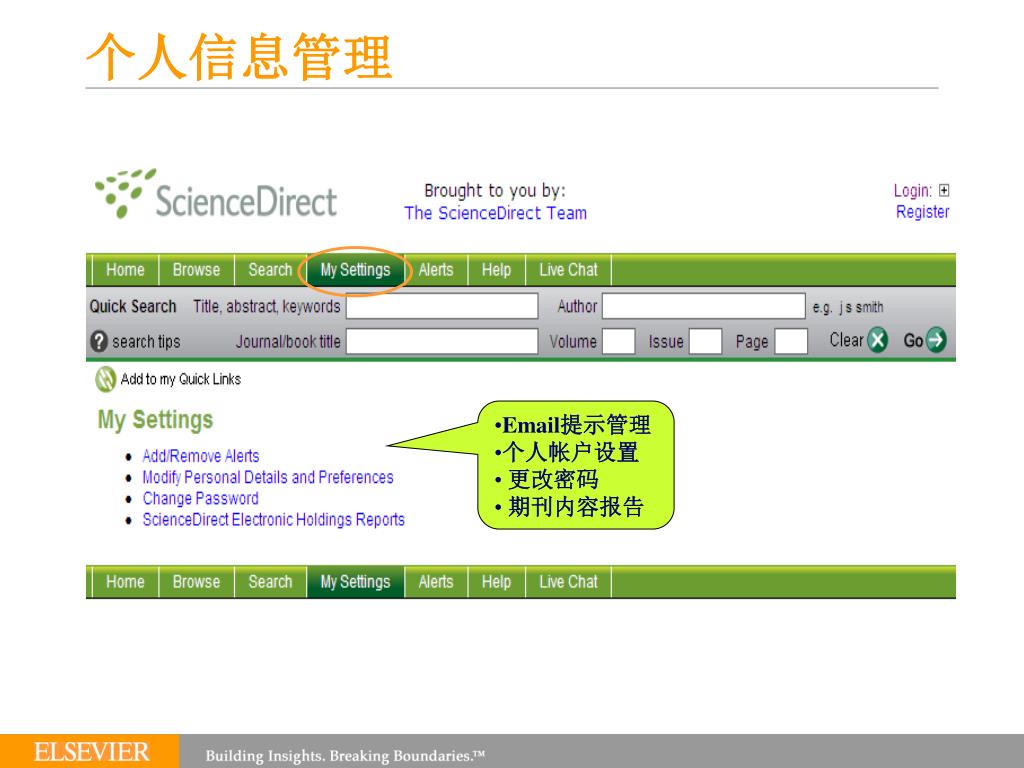Click Home in the bottom navigation bar
The width and height of the screenshot is (1024, 768).
(x=125, y=582)
